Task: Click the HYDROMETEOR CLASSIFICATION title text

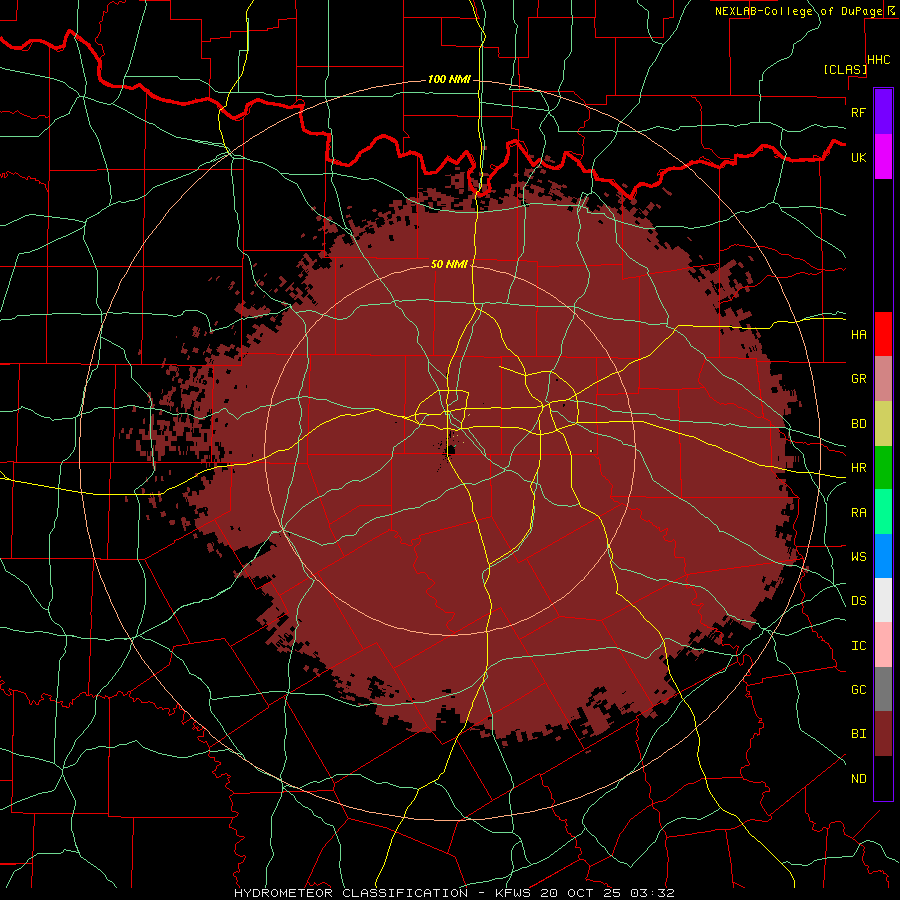Action: click(351, 893)
